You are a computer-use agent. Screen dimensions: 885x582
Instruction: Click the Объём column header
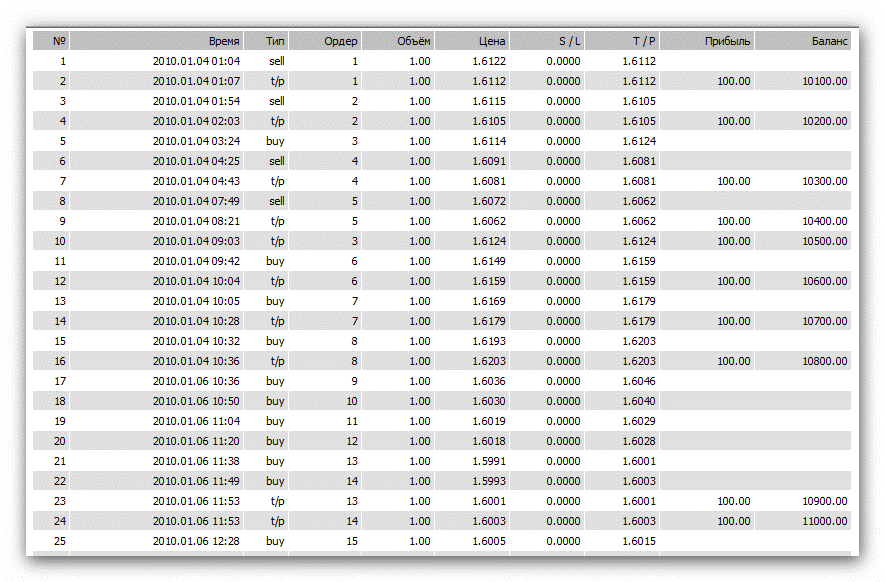click(x=398, y=41)
